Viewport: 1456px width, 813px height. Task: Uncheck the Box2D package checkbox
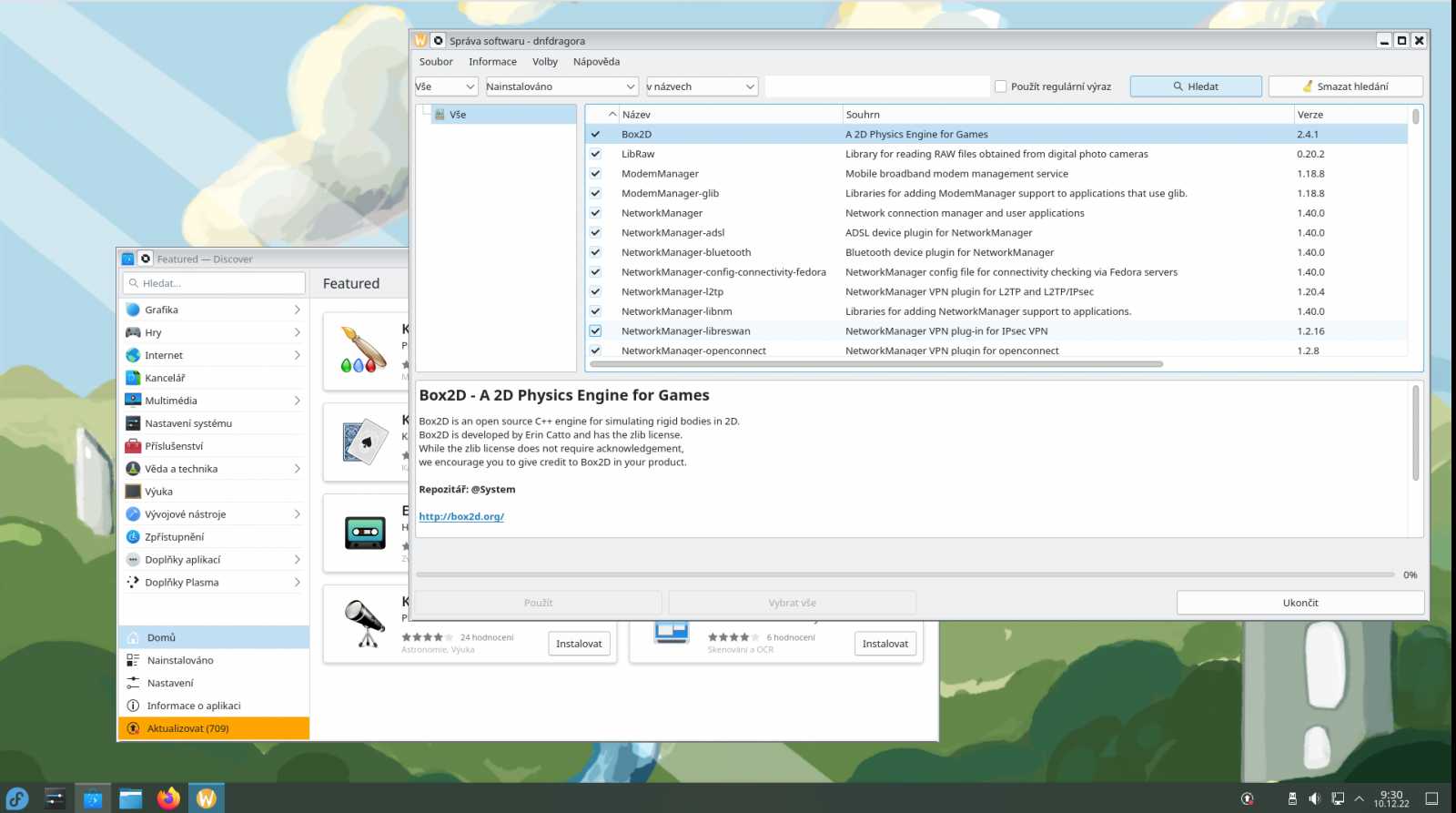pos(595,134)
